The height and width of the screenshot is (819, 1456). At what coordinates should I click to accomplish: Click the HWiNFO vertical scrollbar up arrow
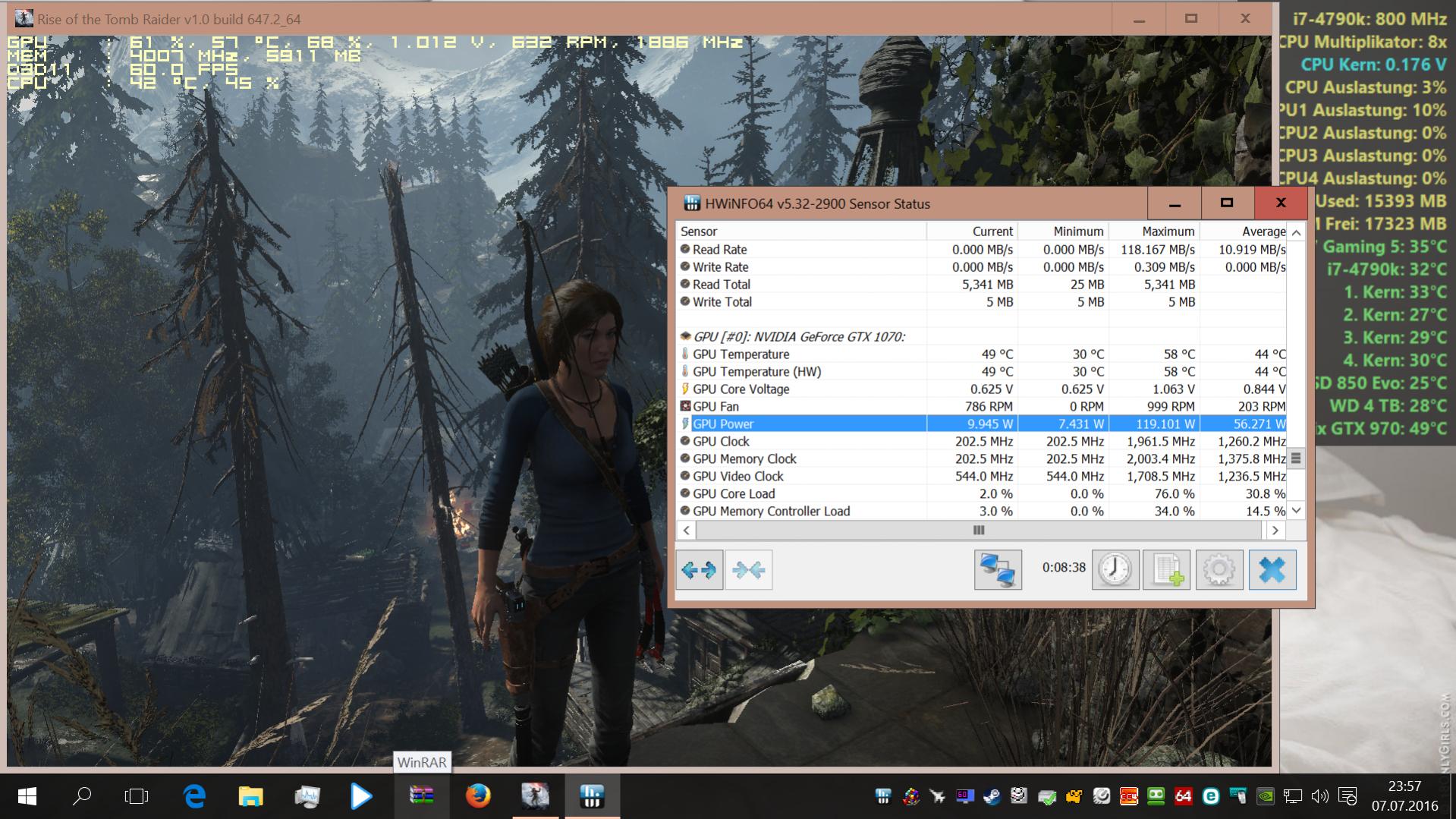pyautogui.click(x=1296, y=232)
